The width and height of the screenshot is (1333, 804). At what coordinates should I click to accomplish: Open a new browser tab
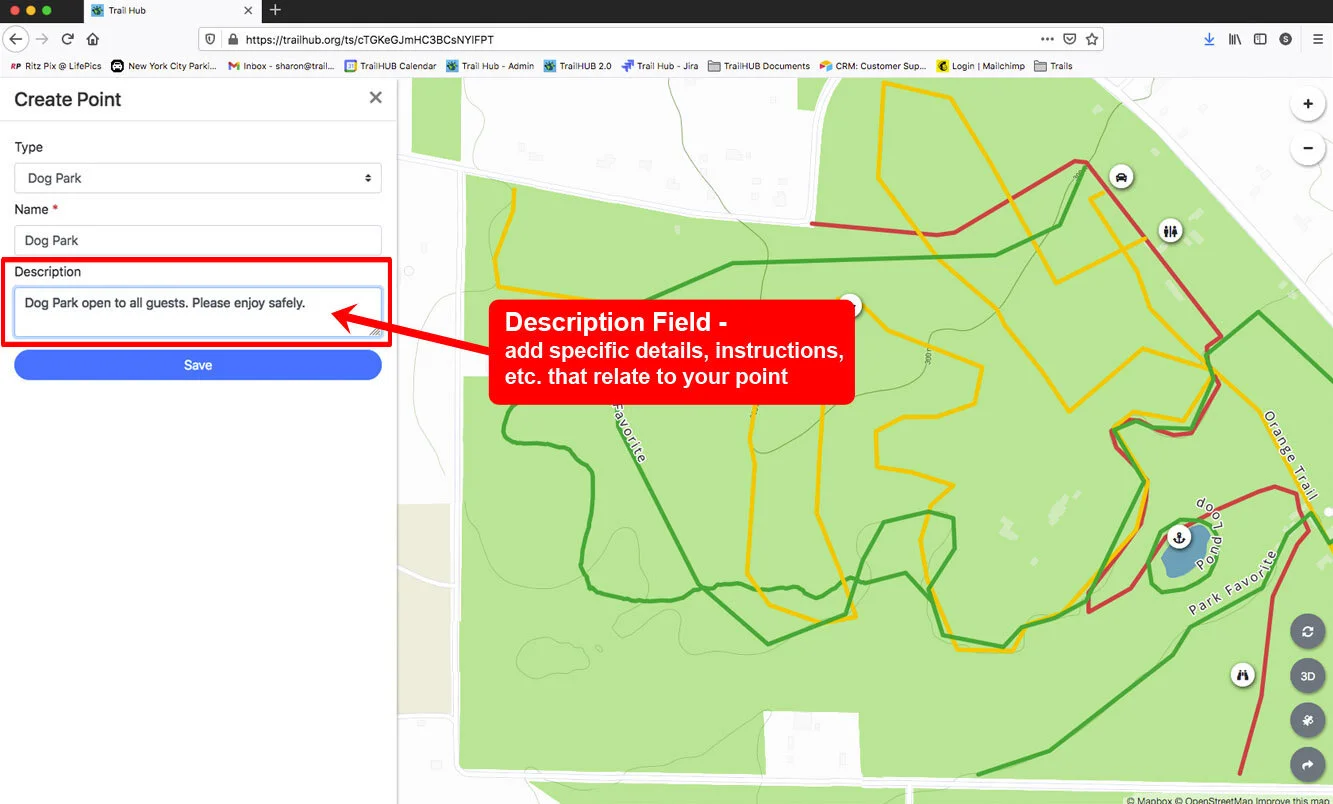[275, 10]
